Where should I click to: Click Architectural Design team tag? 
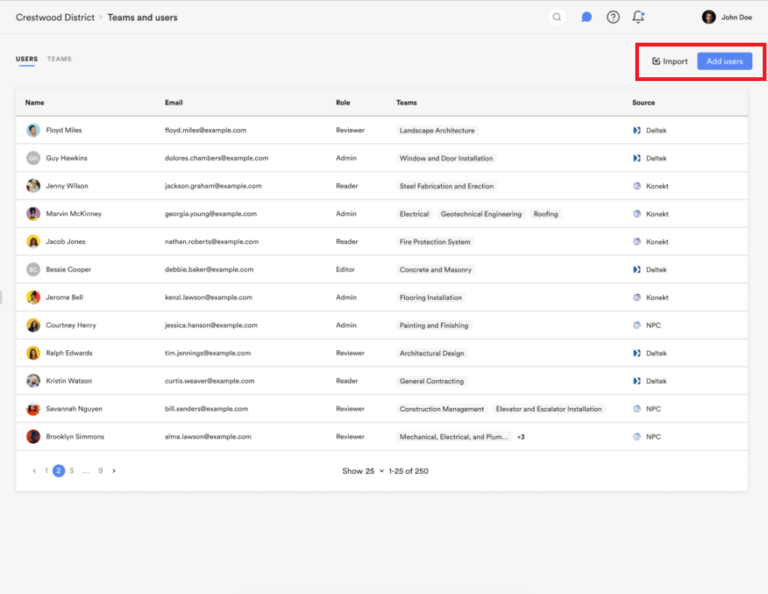click(x=432, y=354)
